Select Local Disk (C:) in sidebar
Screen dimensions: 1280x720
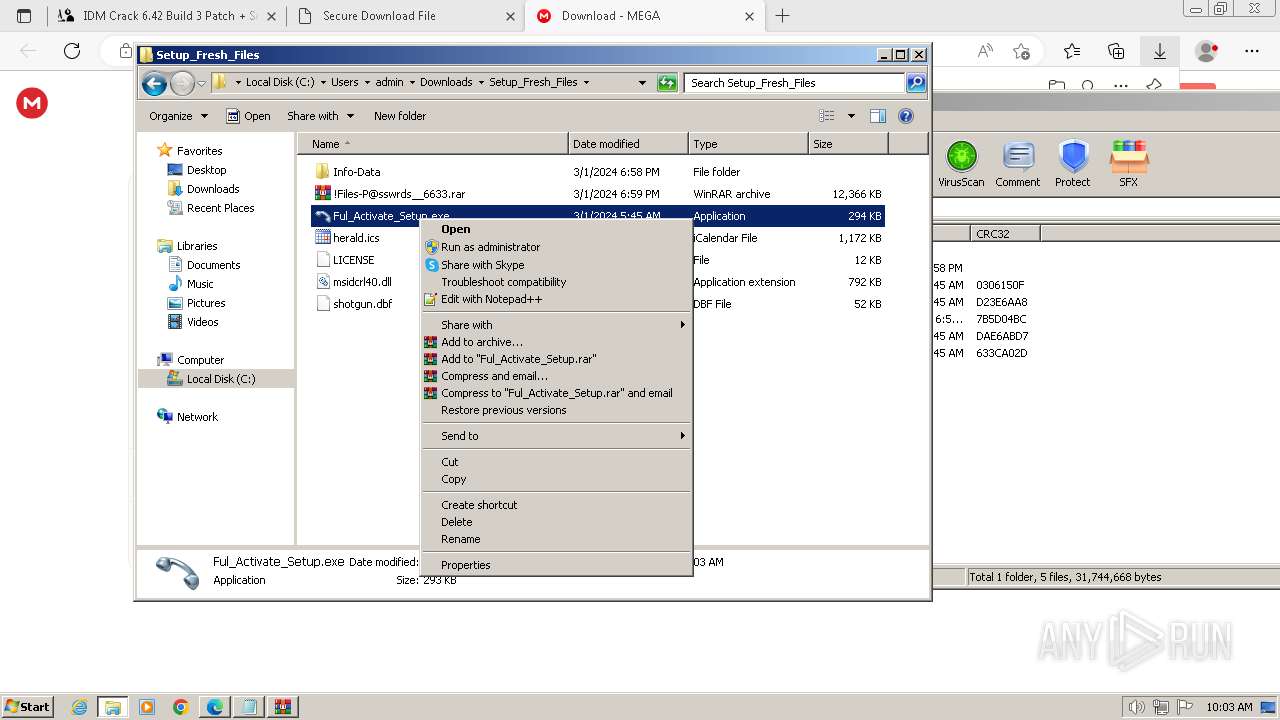click(220, 379)
